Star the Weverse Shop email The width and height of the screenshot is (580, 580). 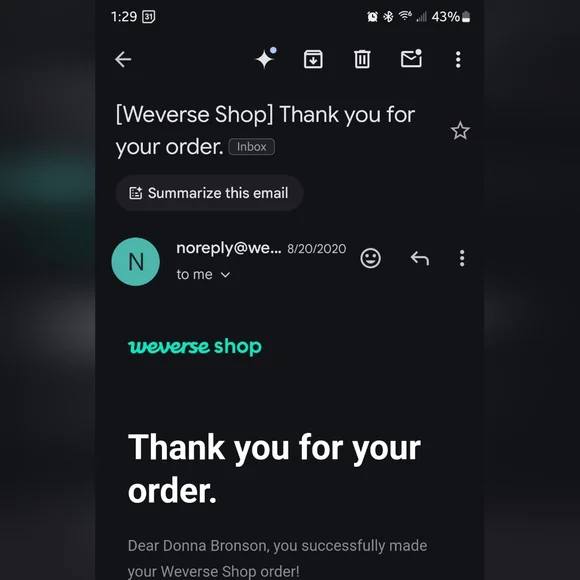[x=460, y=131]
